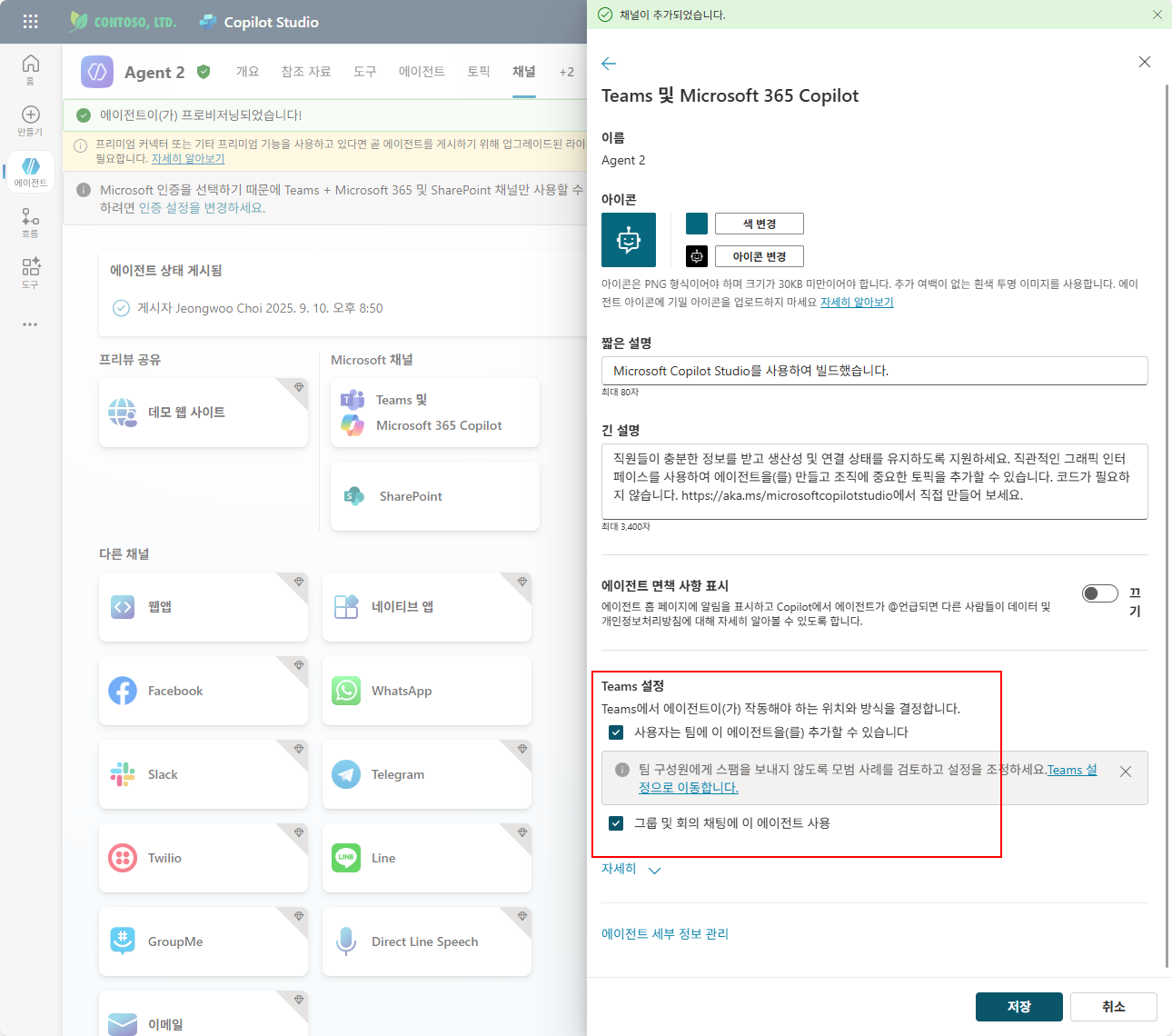Open the Line channel card

pos(427,858)
